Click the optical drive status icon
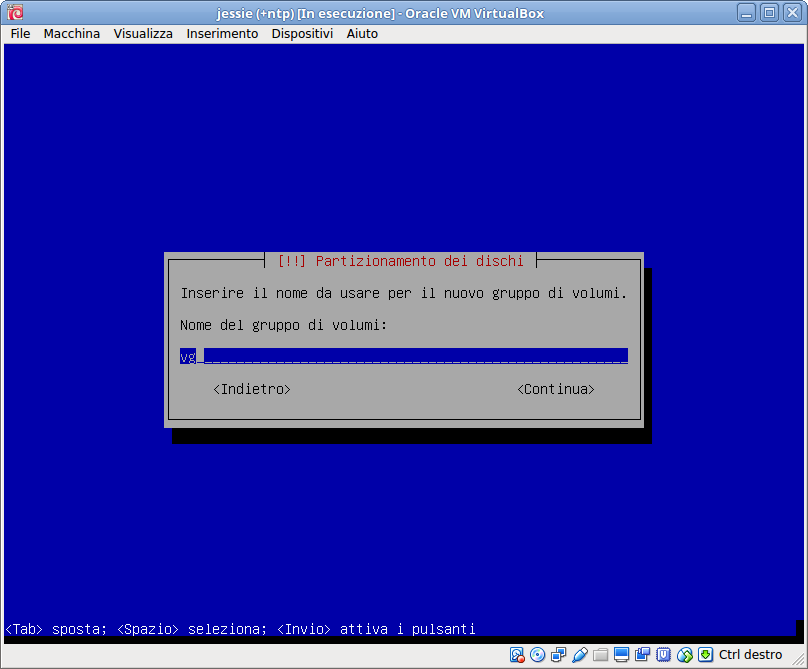This screenshot has width=808, height=669. pyautogui.click(x=537, y=655)
